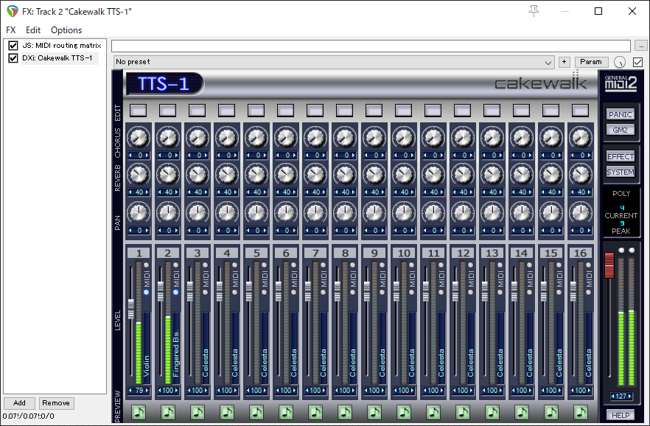Screen dimensions: 650x426
Task: Open the Edit button for channel 4
Action: pos(226,110)
